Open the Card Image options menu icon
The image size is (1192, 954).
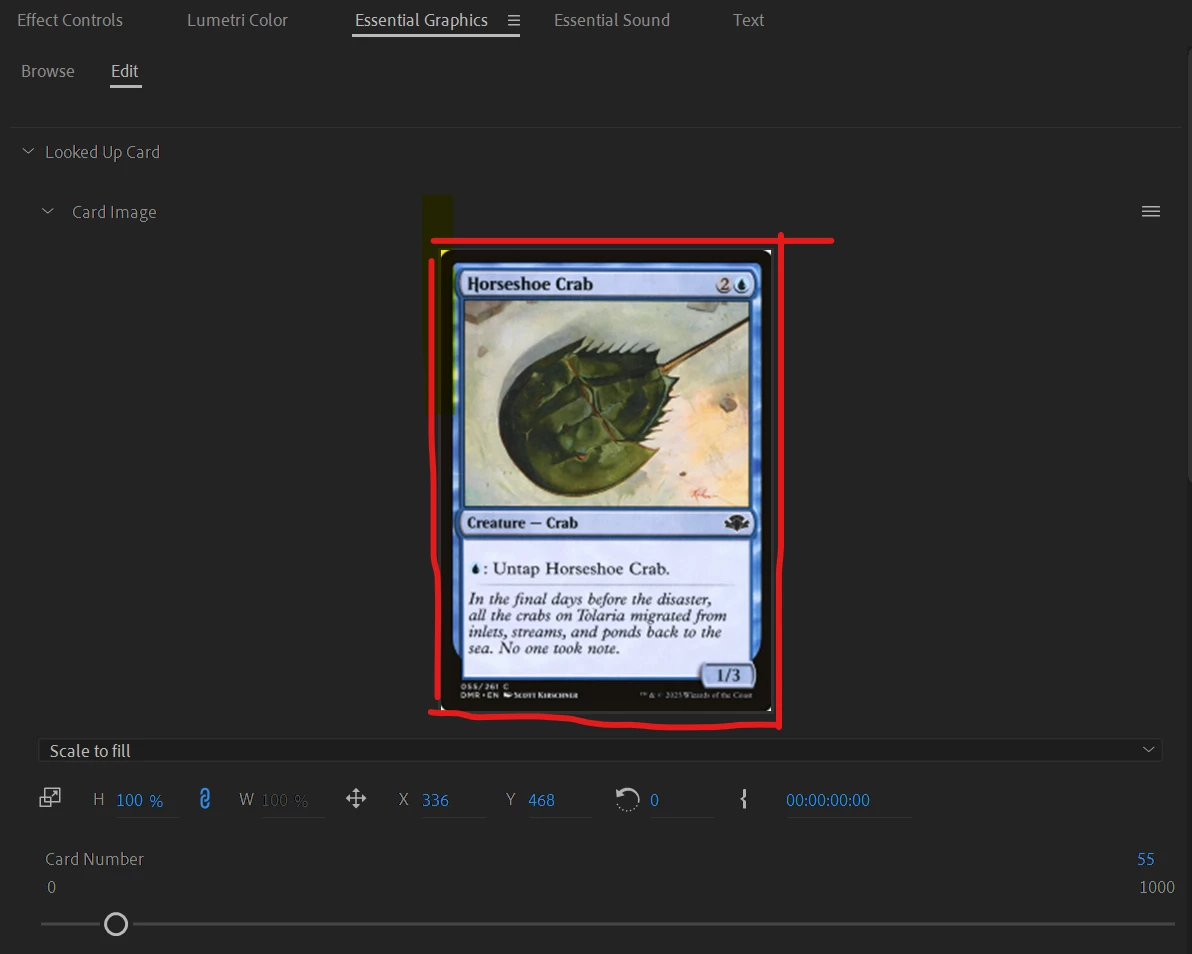coord(1150,211)
